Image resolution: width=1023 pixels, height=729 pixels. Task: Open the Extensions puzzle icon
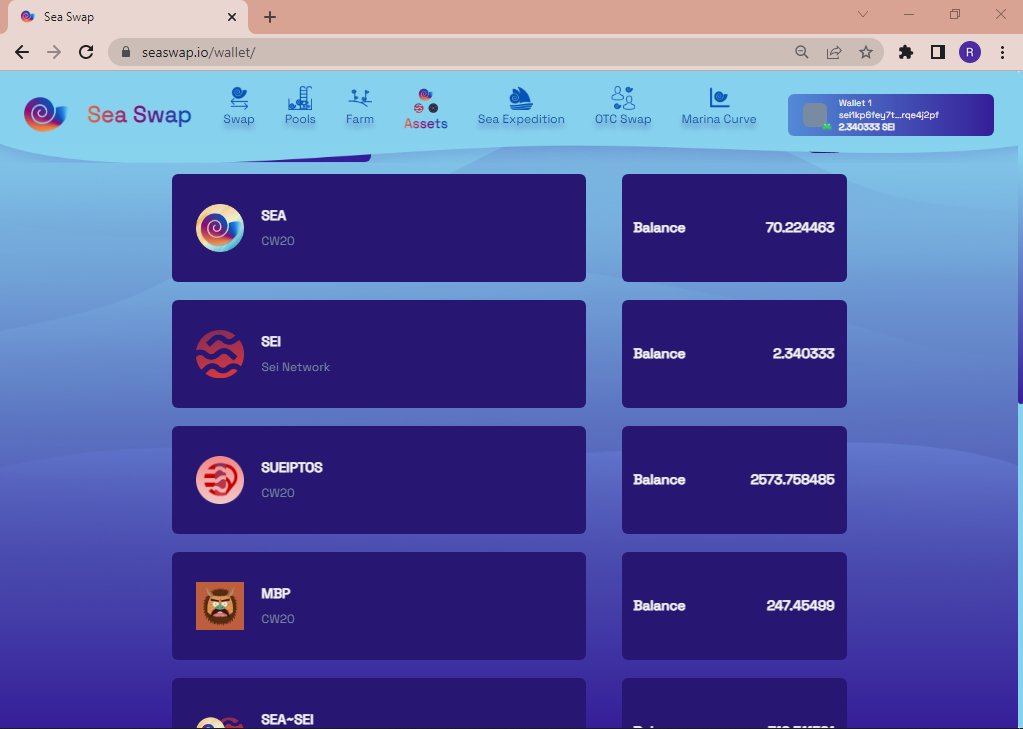[x=906, y=52]
